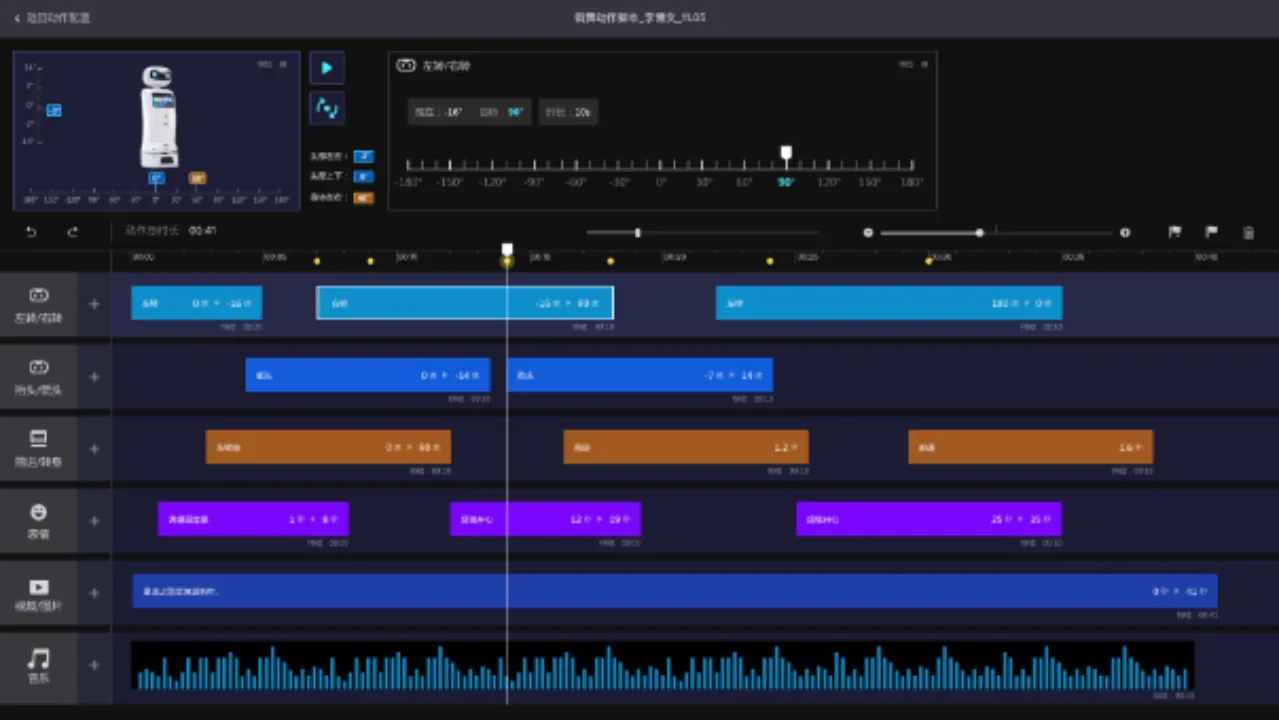Screen dimensions: 1279x720
Task: Select the purple clip showing 12 to 19
Action: point(545,519)
